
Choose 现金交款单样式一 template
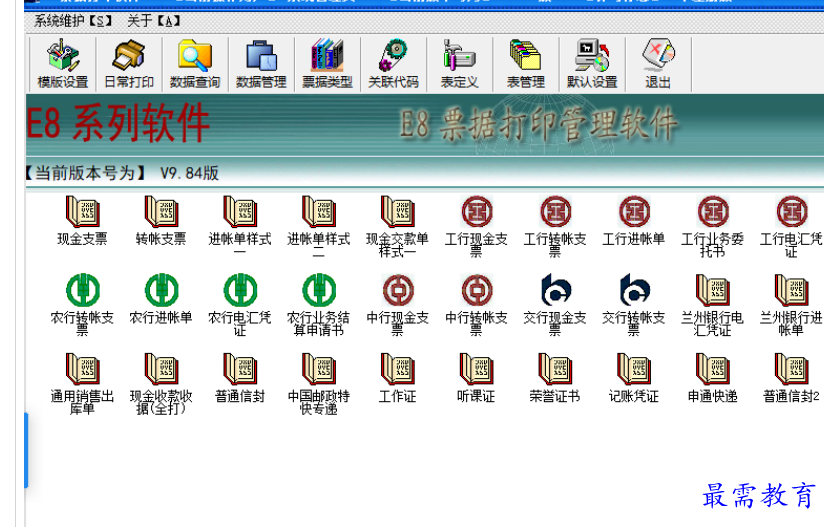(398, 226)
